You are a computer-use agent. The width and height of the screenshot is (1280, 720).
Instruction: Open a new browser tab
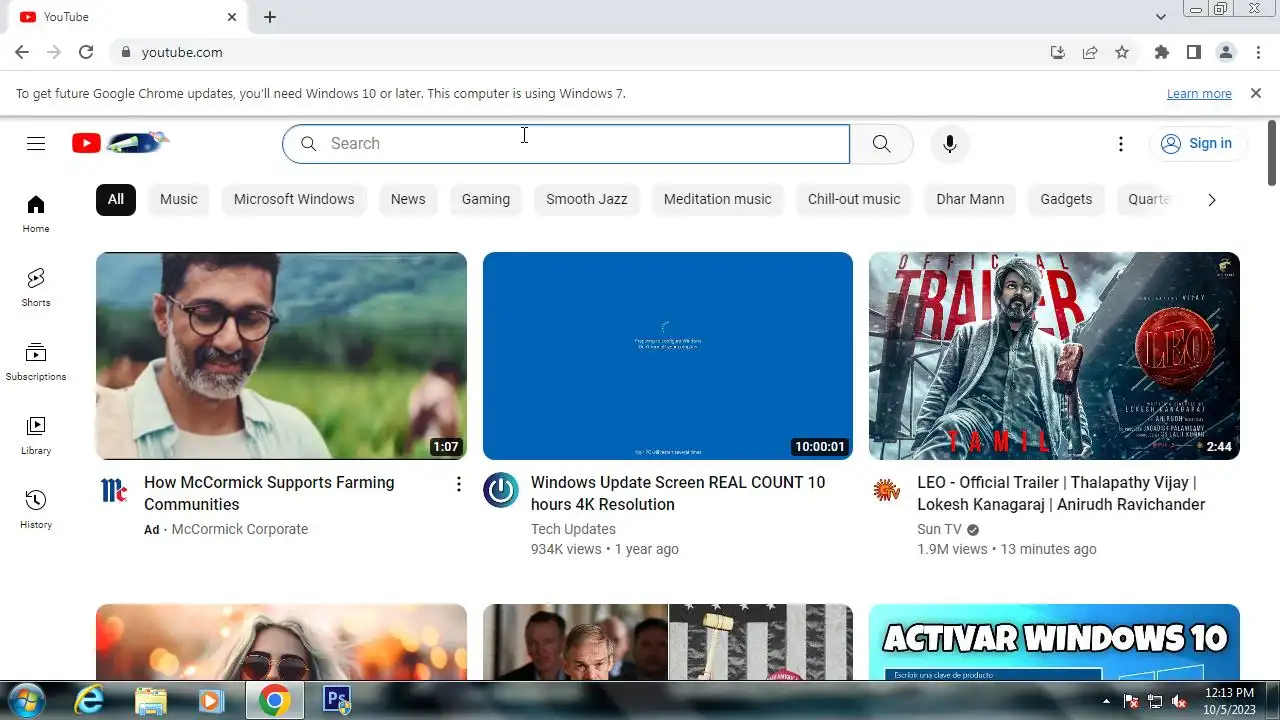270,17
